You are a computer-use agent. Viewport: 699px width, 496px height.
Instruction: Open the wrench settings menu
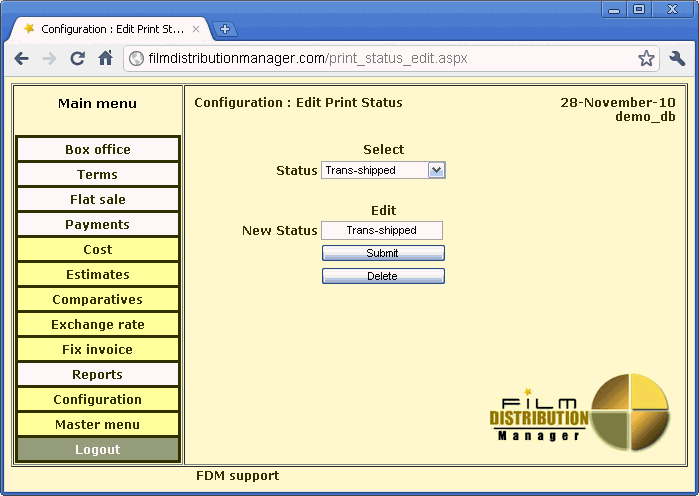[x=677, y=59]
